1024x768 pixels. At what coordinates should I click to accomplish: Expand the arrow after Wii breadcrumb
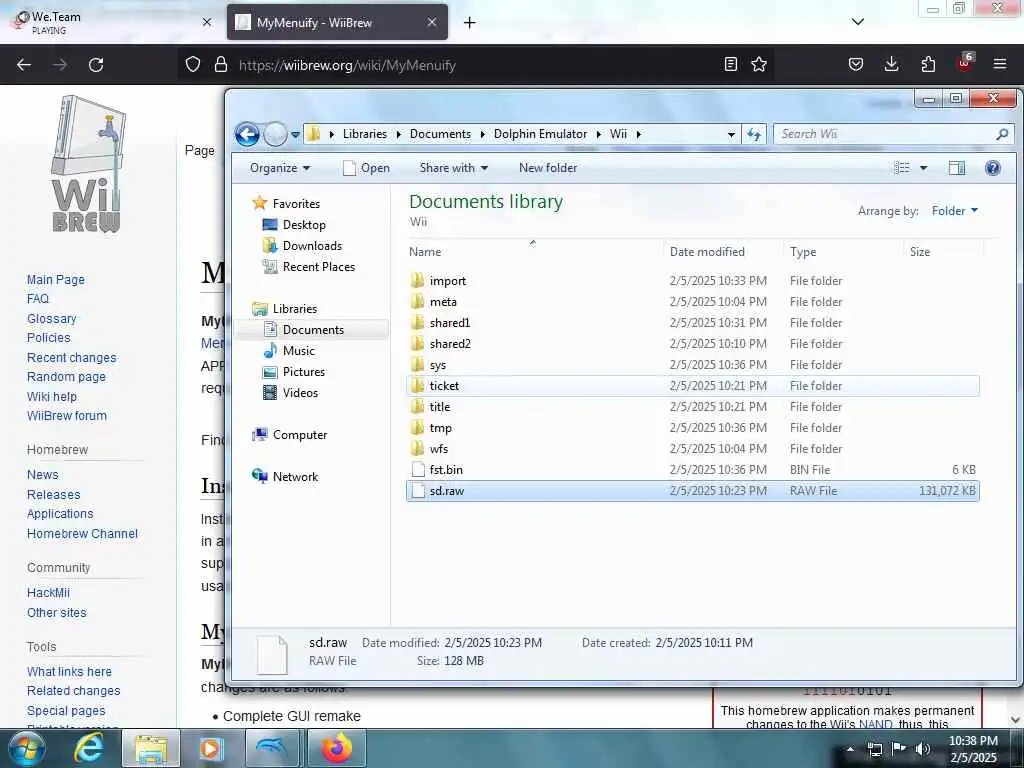(639, 135)
